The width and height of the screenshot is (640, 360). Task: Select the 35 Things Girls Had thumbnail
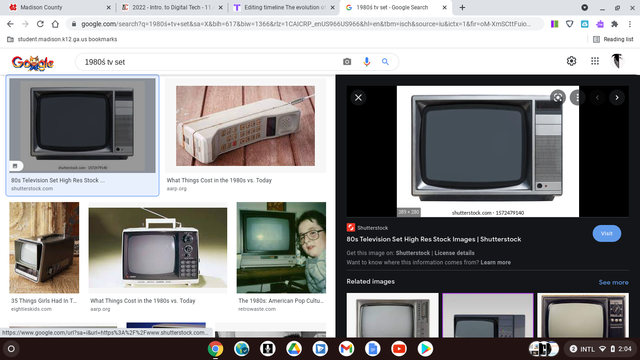(44, 248)
